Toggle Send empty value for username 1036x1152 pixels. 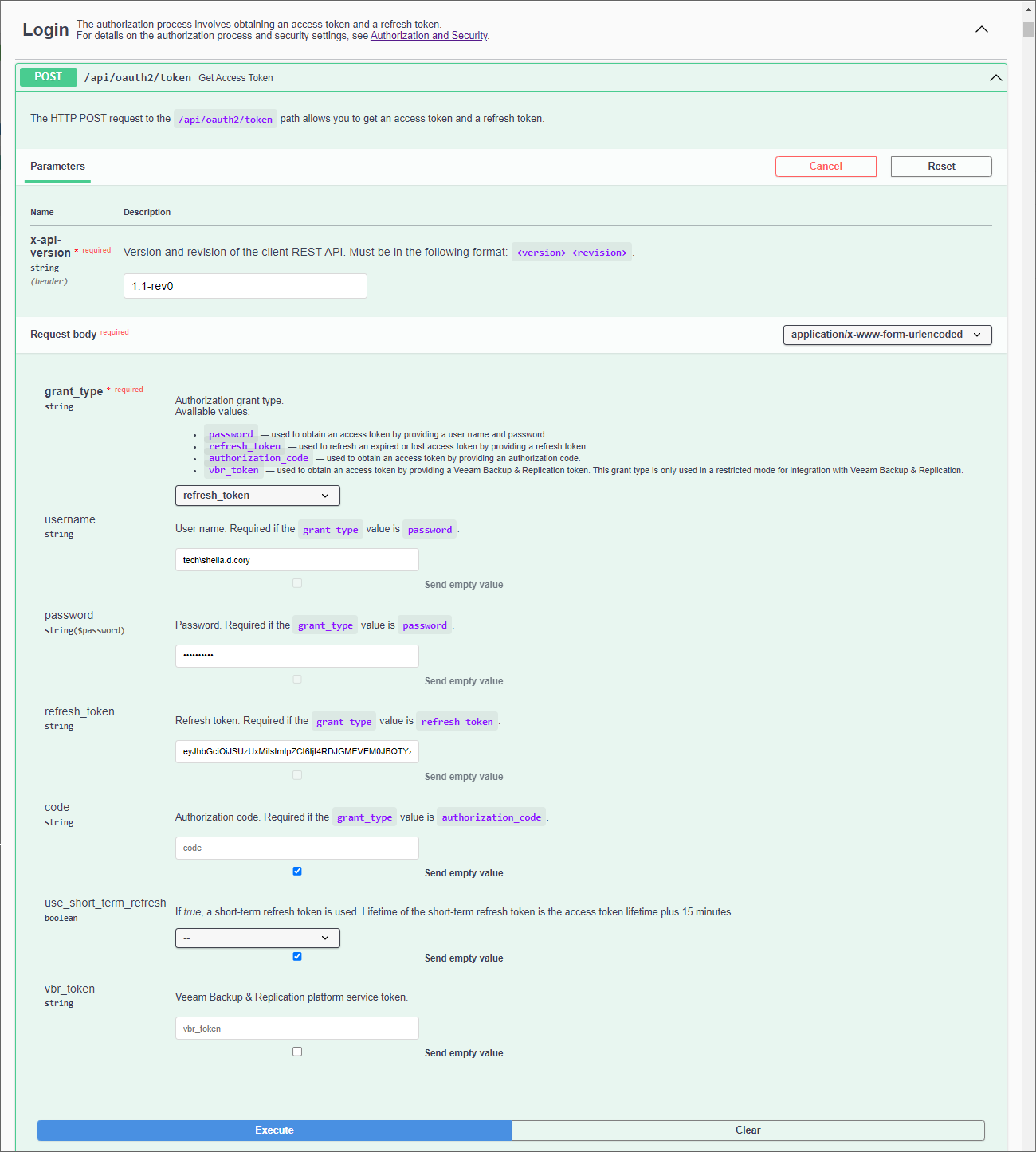click(297, 583)
